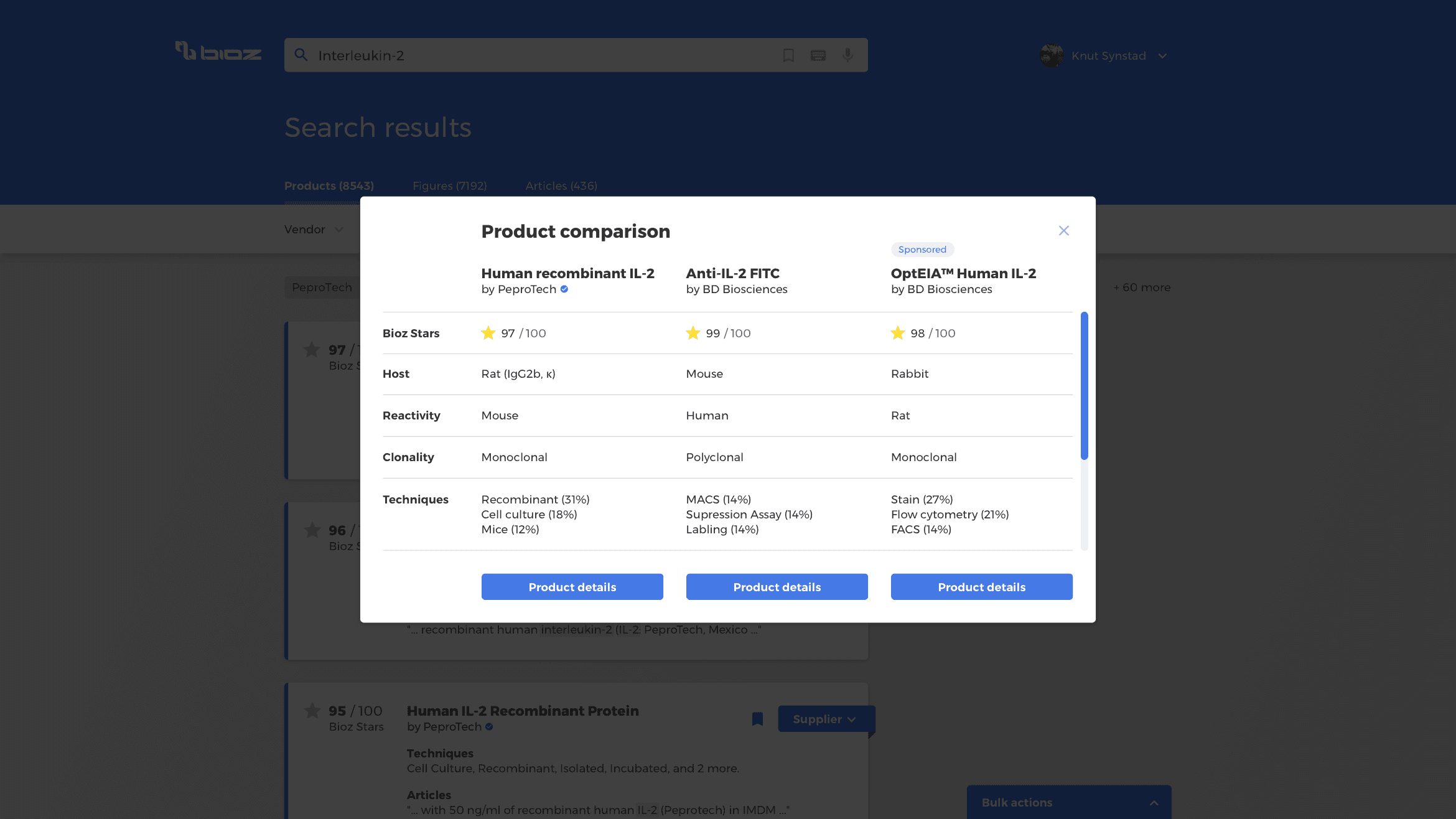Click the Interleukin-2 search input field
1456x819 pixels.
[541, 55]
